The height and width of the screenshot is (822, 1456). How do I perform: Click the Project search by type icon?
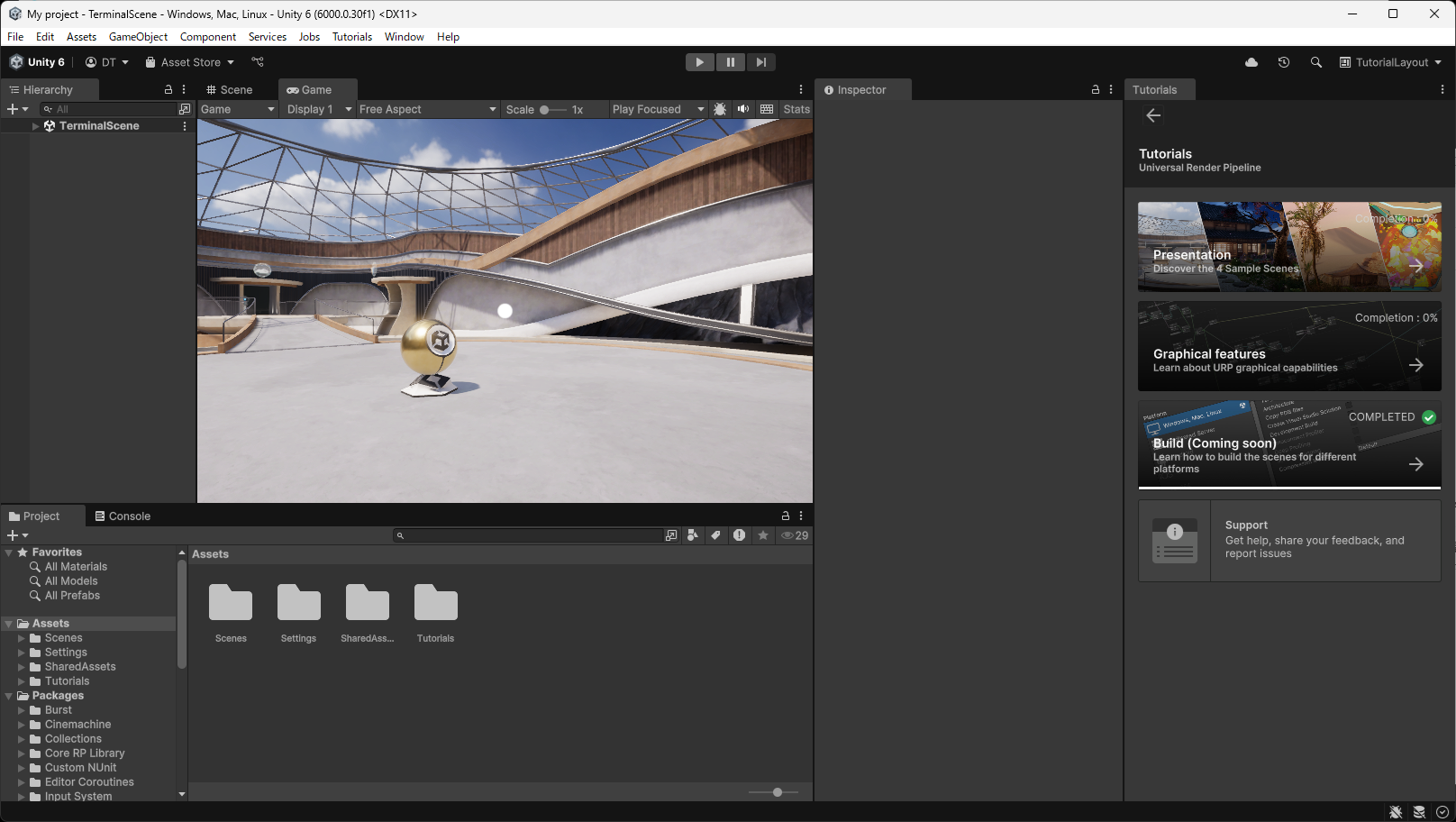pyautogui.click(x=671, y=535)
